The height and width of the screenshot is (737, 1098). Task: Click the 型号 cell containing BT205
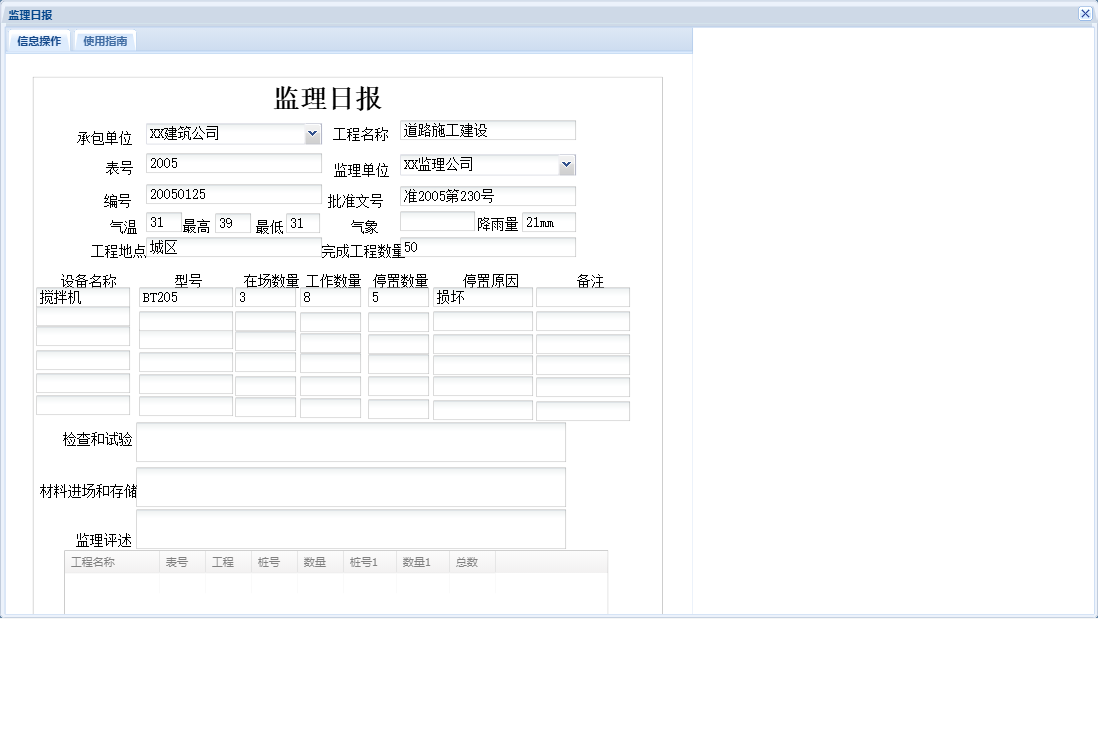(184, 296)
